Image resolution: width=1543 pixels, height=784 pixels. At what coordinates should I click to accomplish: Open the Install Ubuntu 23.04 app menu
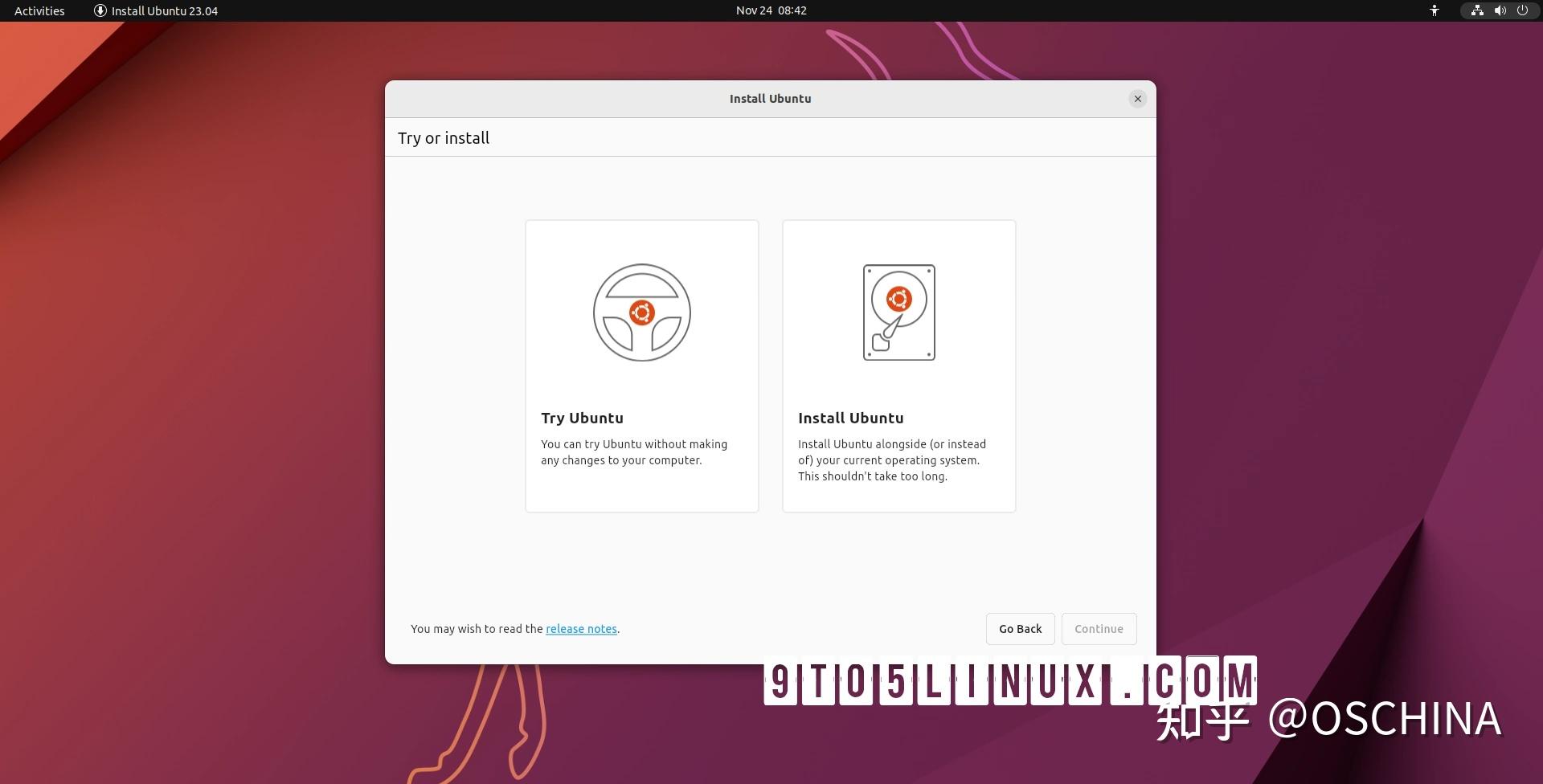click(x=155, y=10)
